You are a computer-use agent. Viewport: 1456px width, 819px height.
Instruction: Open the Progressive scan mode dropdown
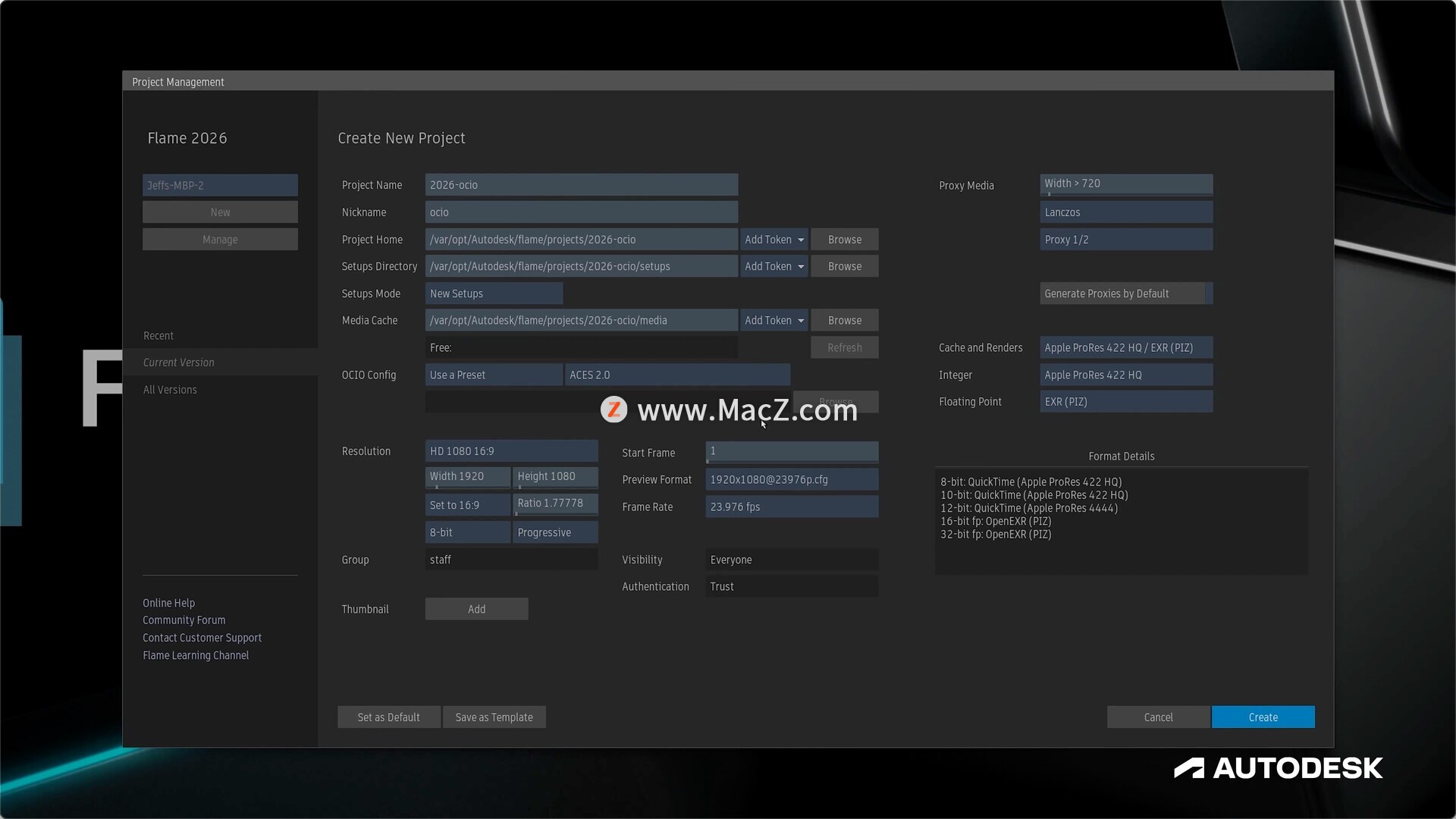point(555,532)
